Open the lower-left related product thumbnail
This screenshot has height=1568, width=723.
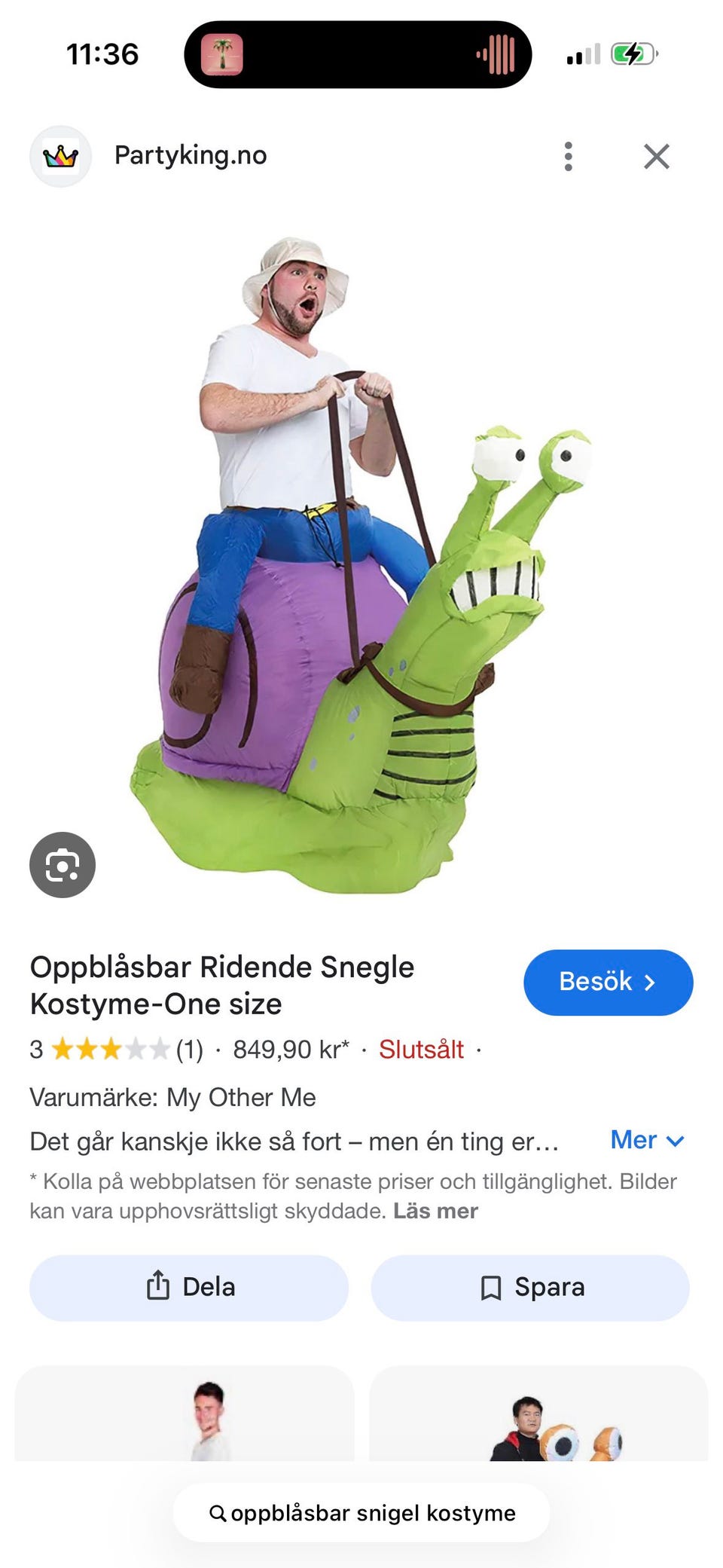coord(185,1413)
